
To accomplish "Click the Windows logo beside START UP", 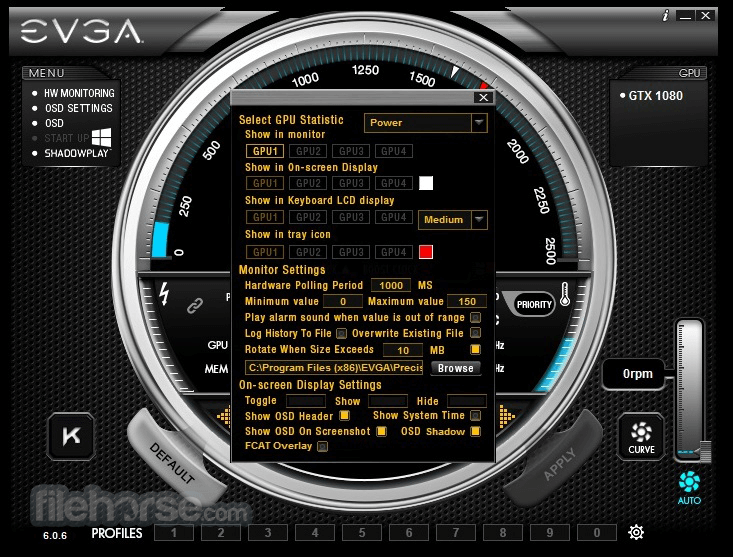I will click(x=101, y=138).
